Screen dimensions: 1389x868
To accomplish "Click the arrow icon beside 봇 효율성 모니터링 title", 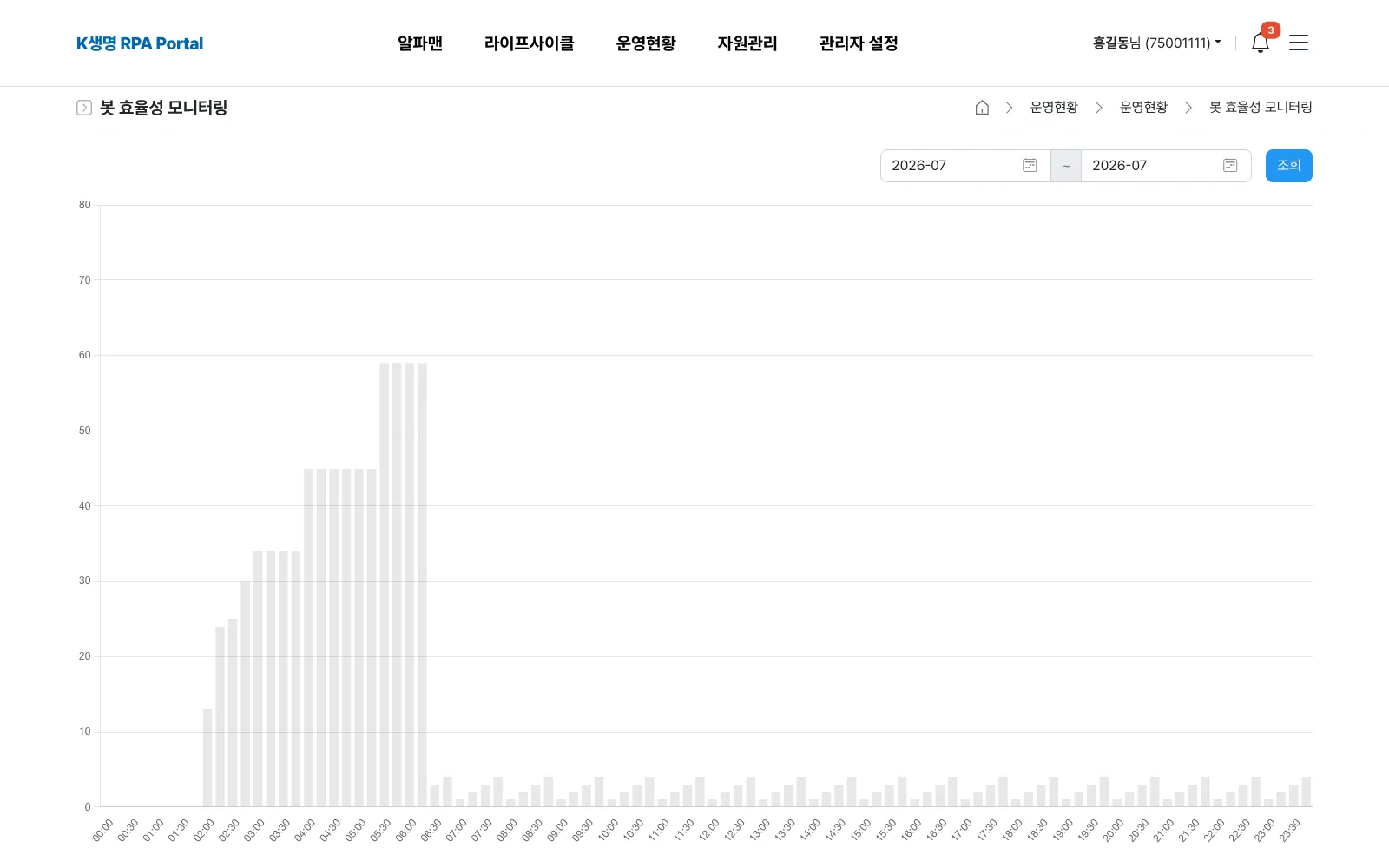I will 84,108.
